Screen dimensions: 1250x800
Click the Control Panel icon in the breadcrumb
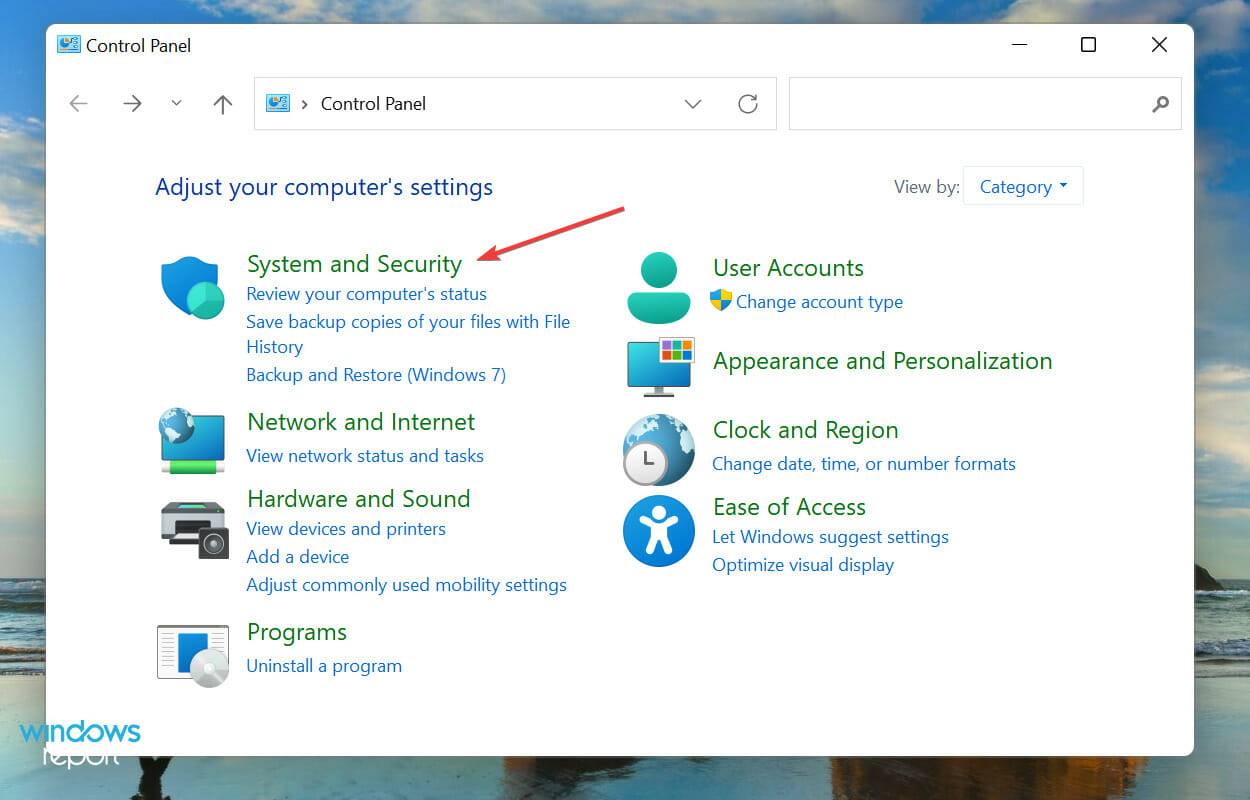(277, 103)
